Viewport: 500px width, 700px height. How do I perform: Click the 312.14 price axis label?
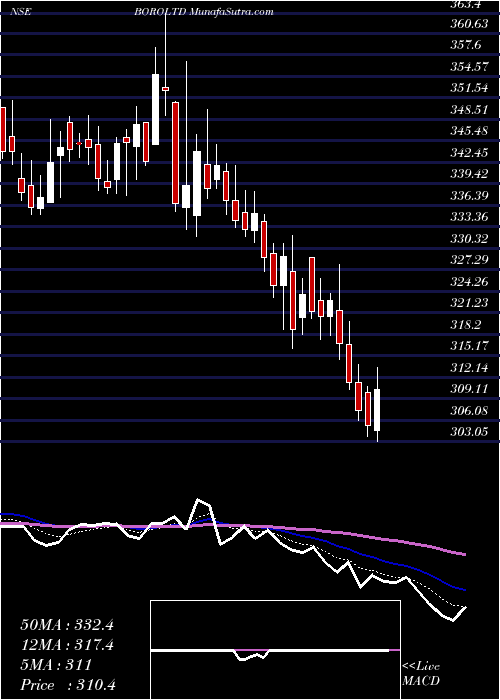[x=469, y=367]
